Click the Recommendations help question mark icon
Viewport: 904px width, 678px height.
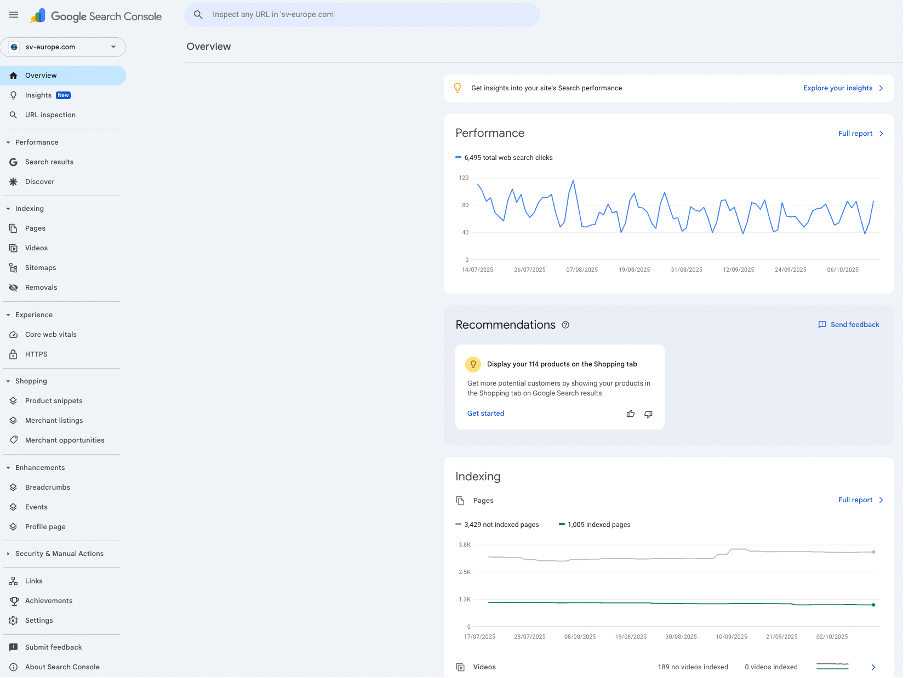tap(566, 325)
